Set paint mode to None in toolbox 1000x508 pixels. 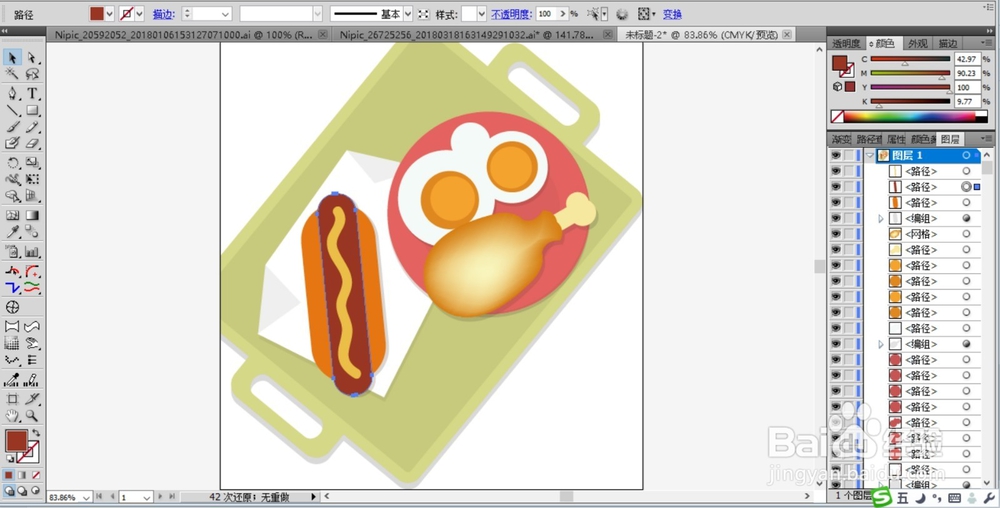coord(36,475)
